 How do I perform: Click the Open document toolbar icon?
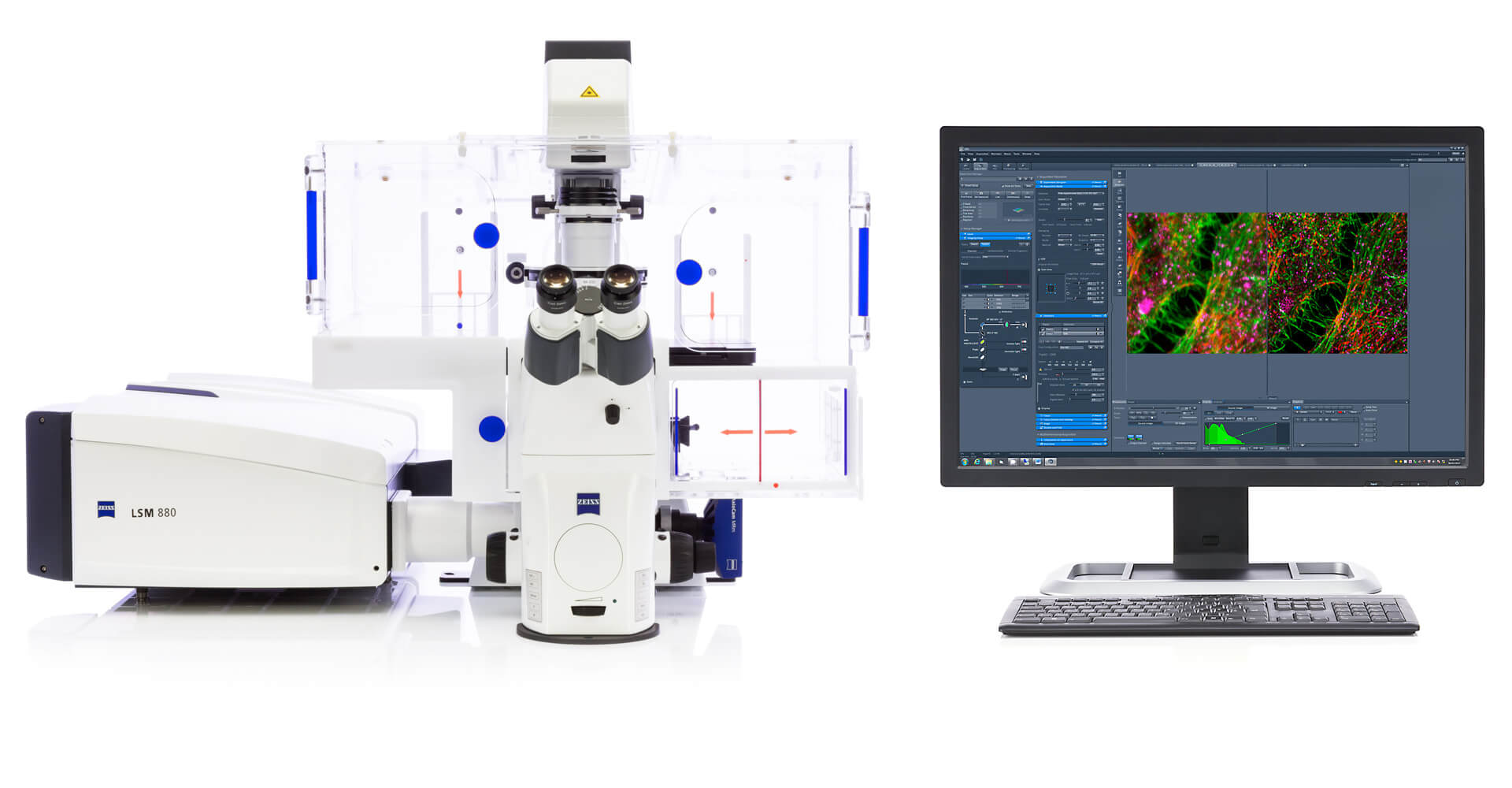[x=969, y=159]
